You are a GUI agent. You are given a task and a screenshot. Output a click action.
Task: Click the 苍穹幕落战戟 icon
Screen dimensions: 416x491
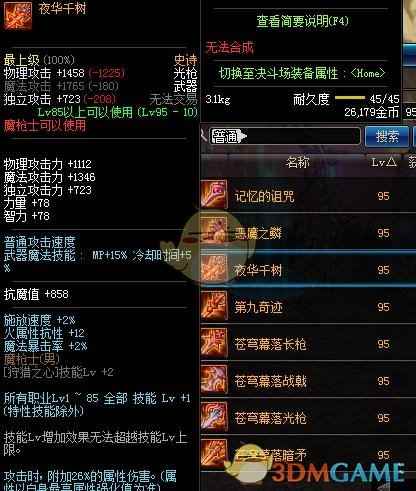click(214, 379)
